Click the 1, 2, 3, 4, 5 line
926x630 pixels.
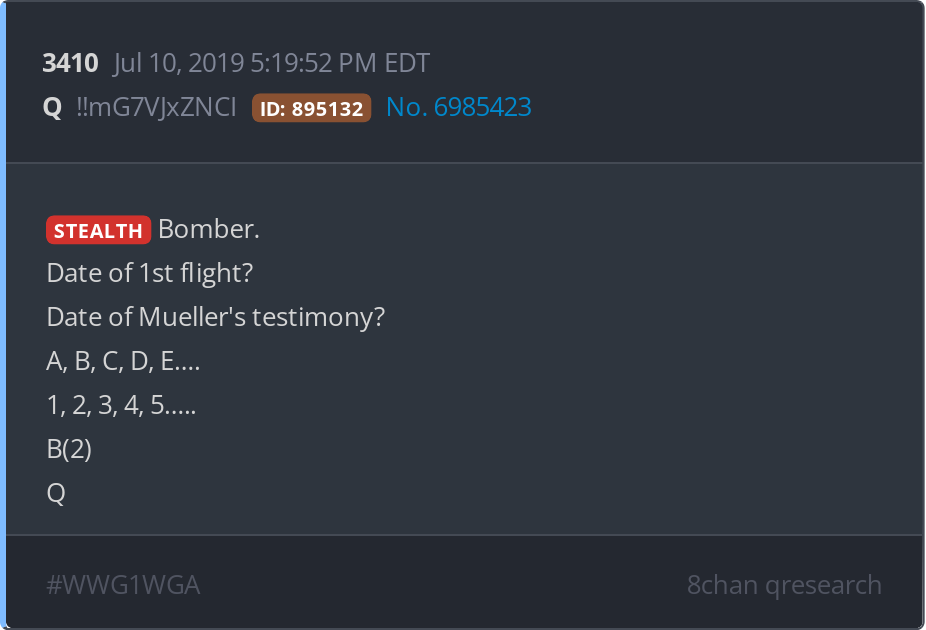[121, 405]
